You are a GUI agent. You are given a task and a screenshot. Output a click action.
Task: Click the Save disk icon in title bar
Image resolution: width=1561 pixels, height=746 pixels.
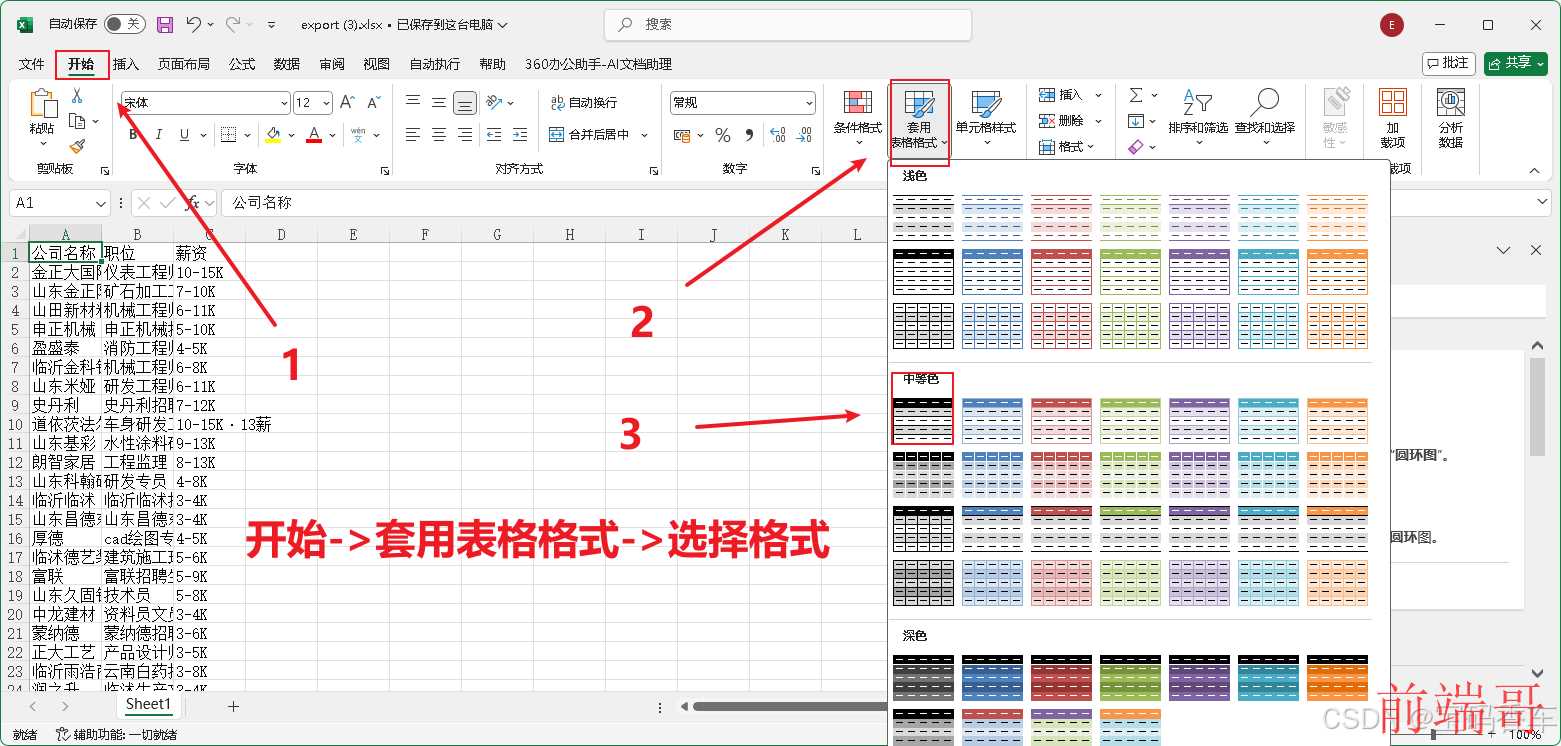point(165,24)
